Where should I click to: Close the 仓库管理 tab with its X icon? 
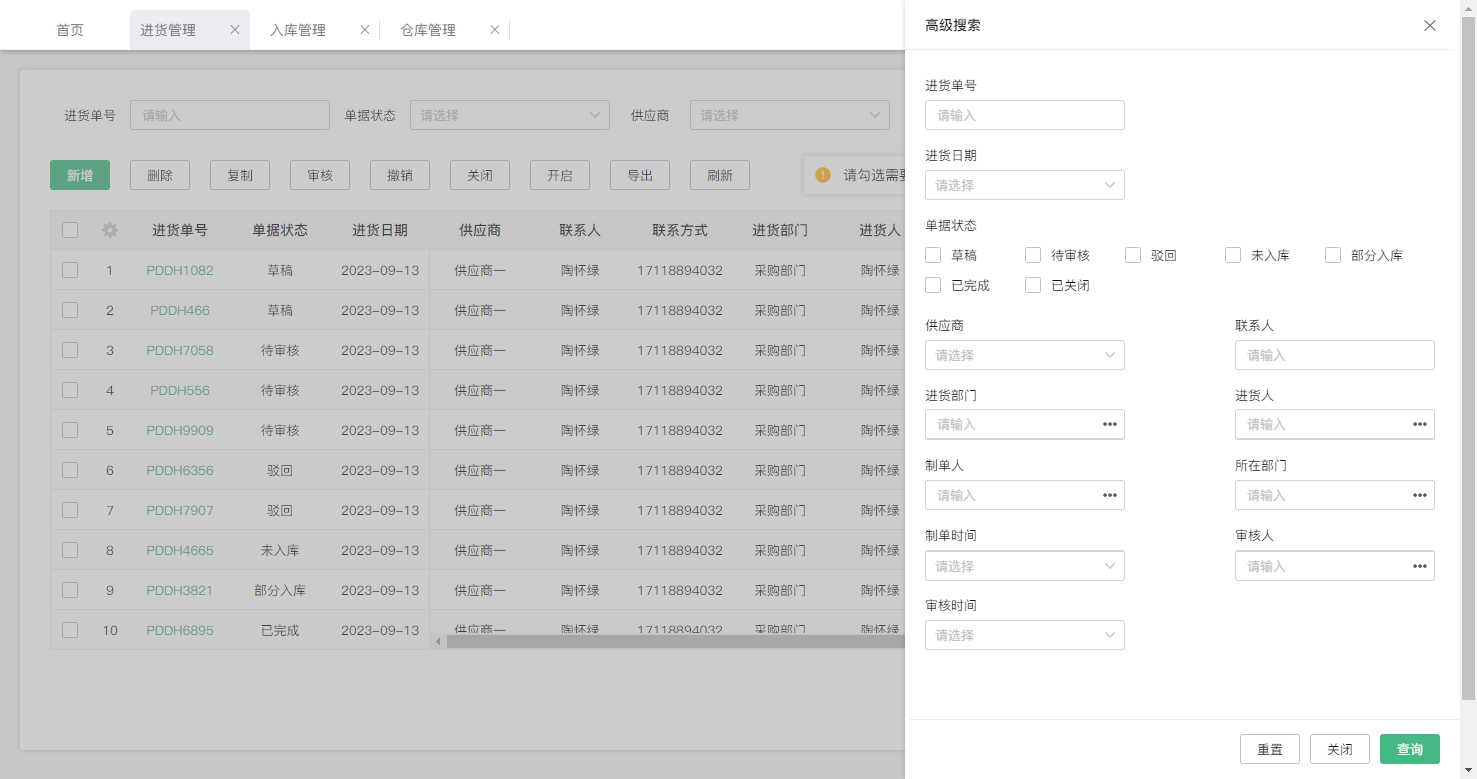pyautogui.click(x=495, y=30)
